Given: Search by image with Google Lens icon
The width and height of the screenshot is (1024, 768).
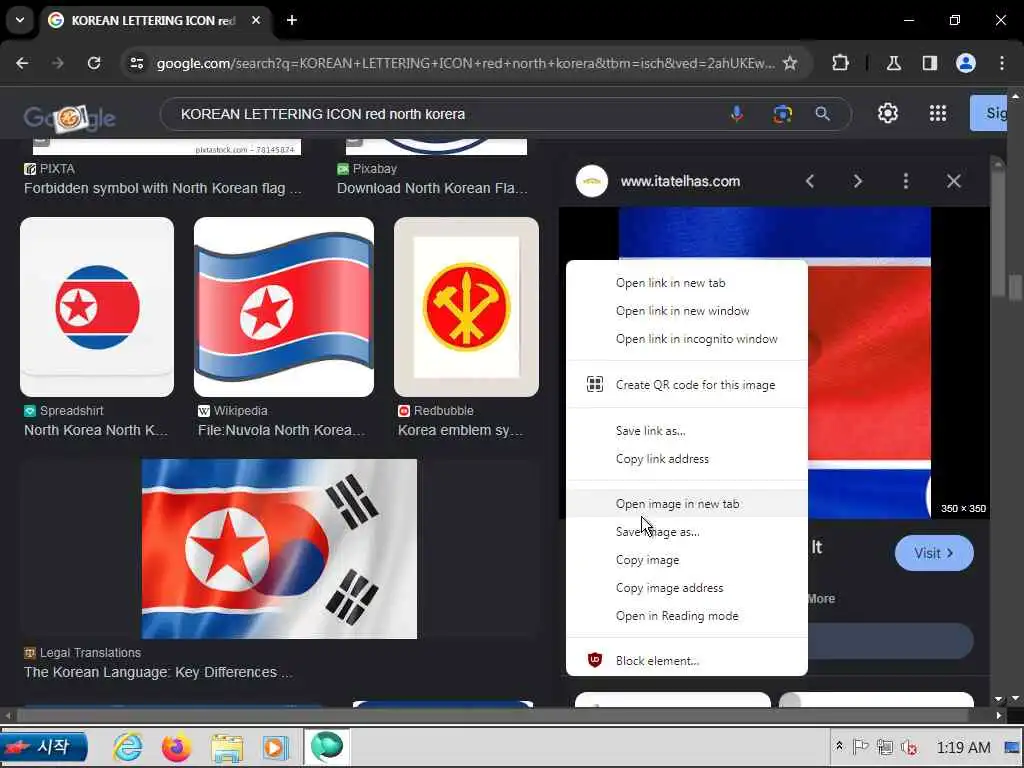Looking at the screenshot, I should click(782, 114).
